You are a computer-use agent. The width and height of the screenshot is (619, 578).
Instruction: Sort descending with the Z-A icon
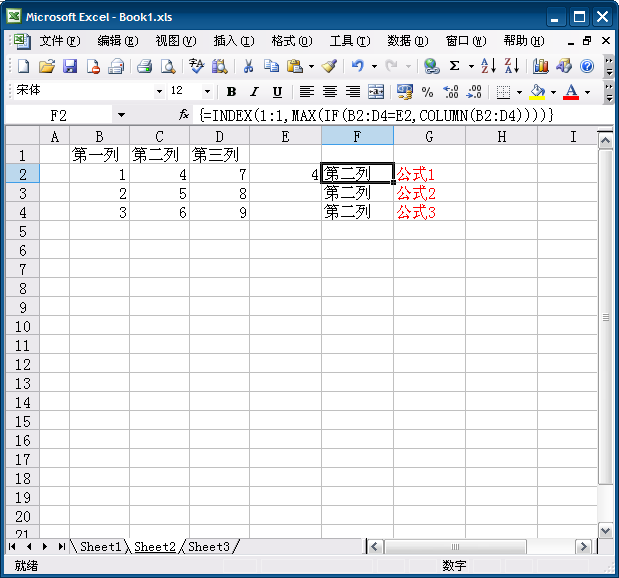(x=512, y=66)
